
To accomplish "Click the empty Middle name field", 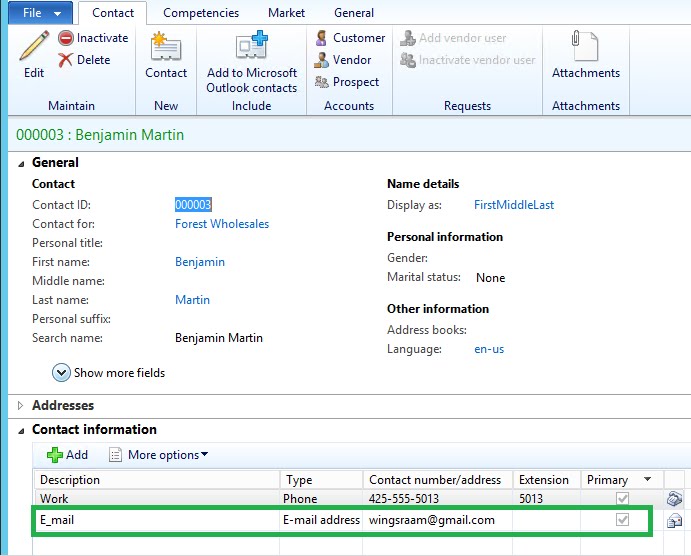I will point(220,281).
